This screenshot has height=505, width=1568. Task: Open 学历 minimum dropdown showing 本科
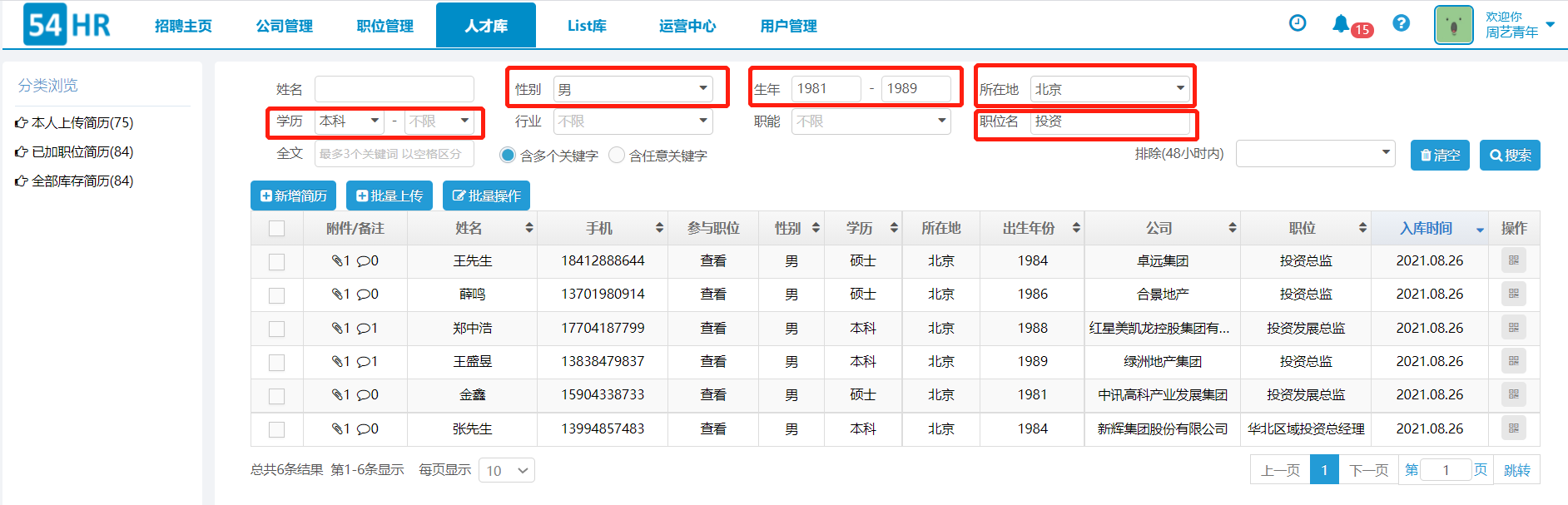click(x=350, y=121)
